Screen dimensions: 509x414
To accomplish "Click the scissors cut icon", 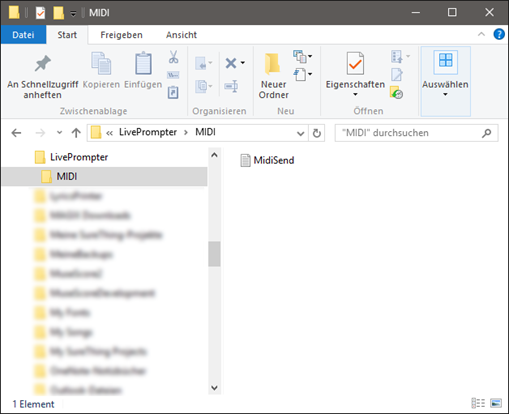I will click(x=173, y=57).
